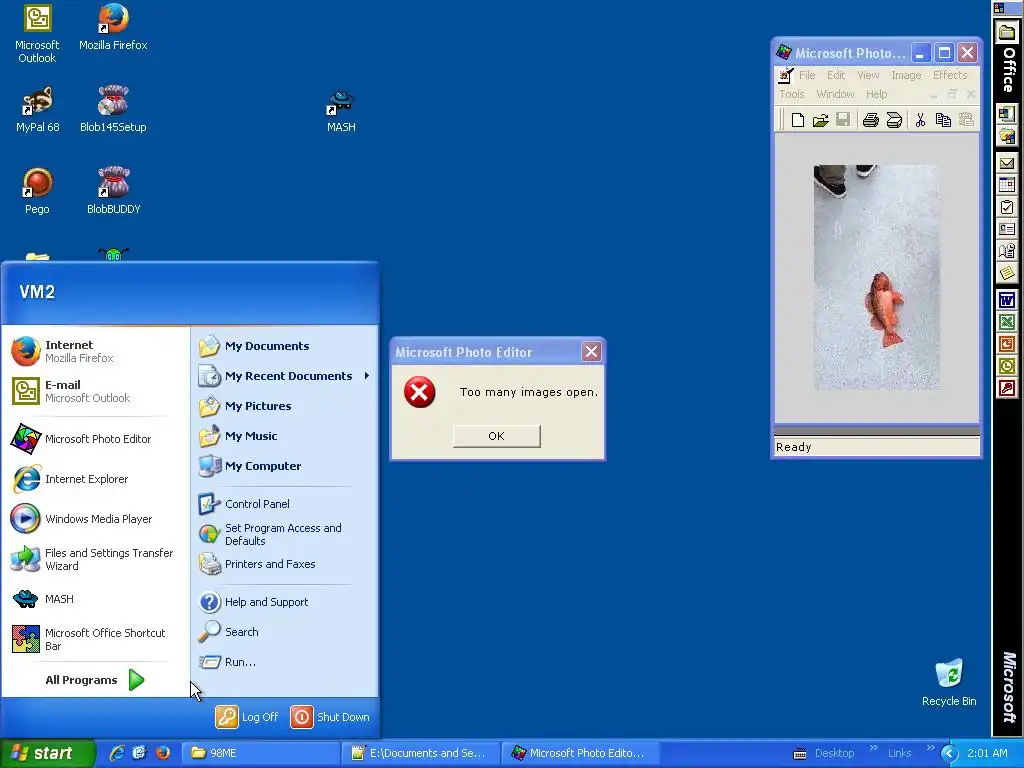Image resolution: width=1024 pixels, height=768 pixels.
Task: Open Image menu in Photo Editor
Action: [906, 75]
